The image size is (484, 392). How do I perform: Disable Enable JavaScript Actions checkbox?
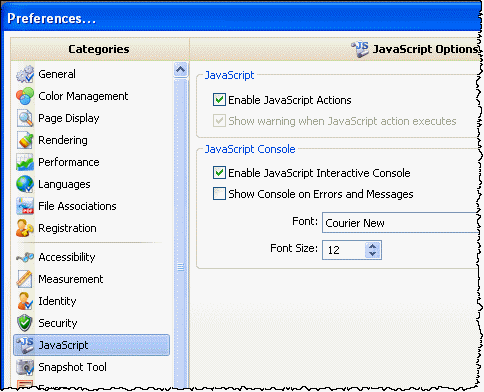[219, 100]
